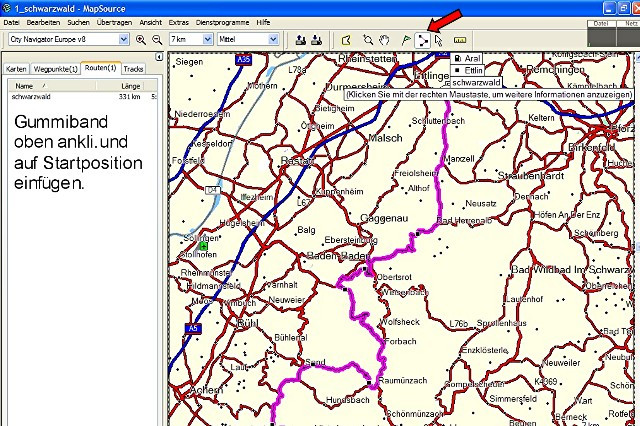The image size is (640, 426).
Task: Sort list by the Name column header
Action: click(x=40, y=86)
